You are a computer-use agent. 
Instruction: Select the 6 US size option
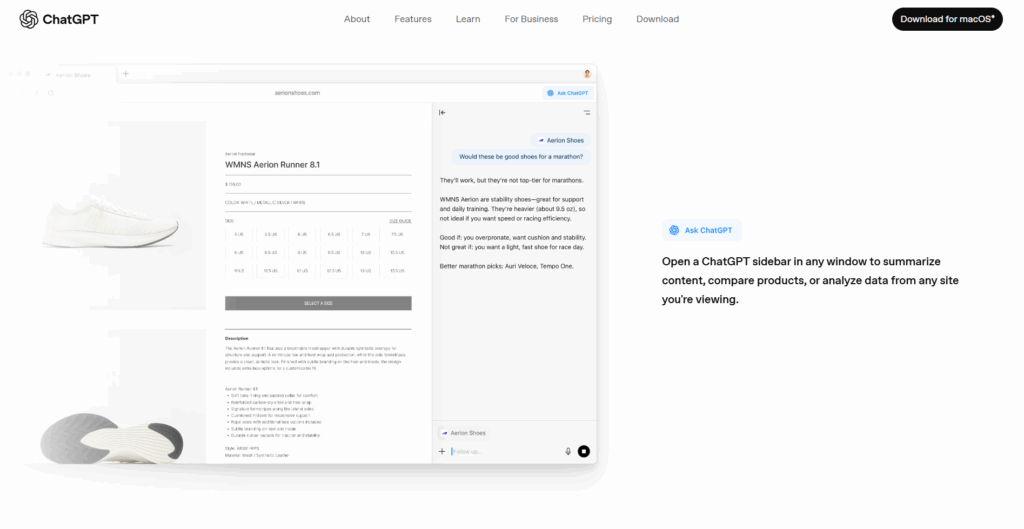302,234
